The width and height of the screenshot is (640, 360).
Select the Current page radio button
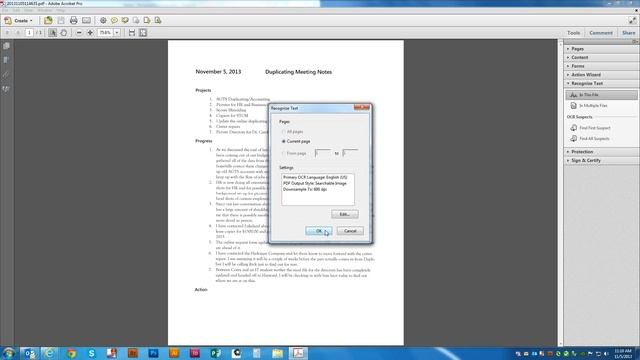(x=284, y=141)
